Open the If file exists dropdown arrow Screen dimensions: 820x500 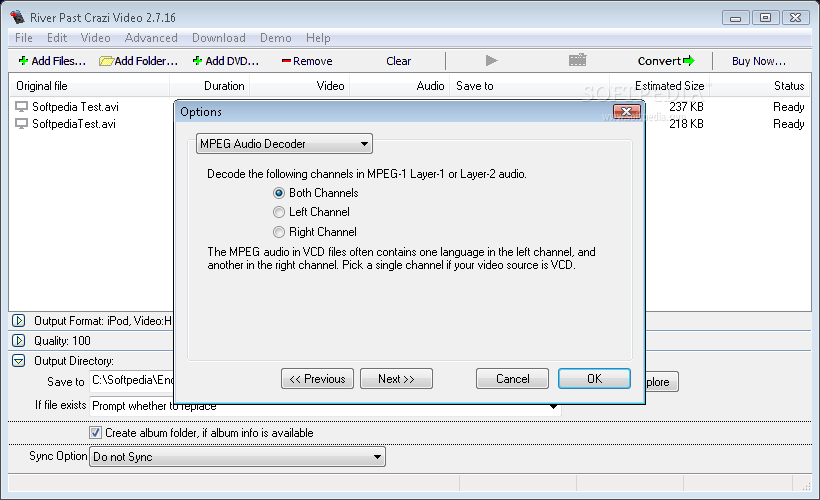pyautogui.click(x=553, y=406)
